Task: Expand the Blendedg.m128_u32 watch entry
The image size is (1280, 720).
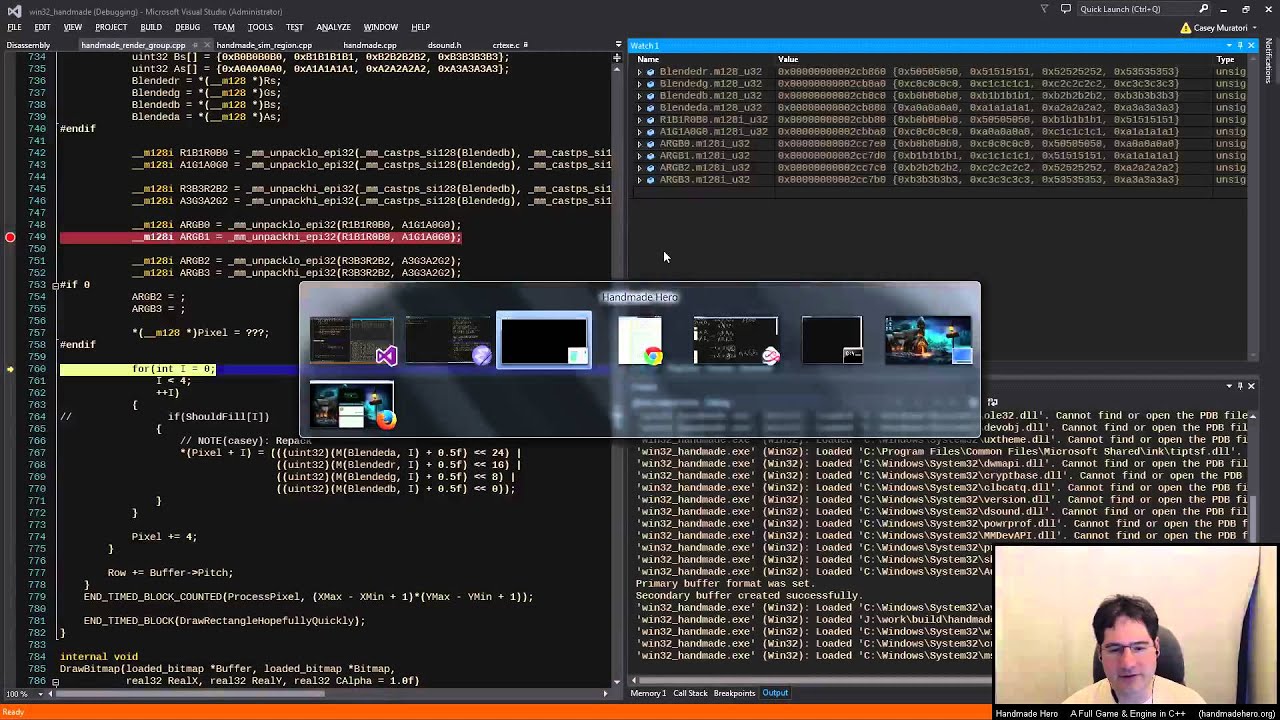Action: pyautogui.click(x=640, y=84)
